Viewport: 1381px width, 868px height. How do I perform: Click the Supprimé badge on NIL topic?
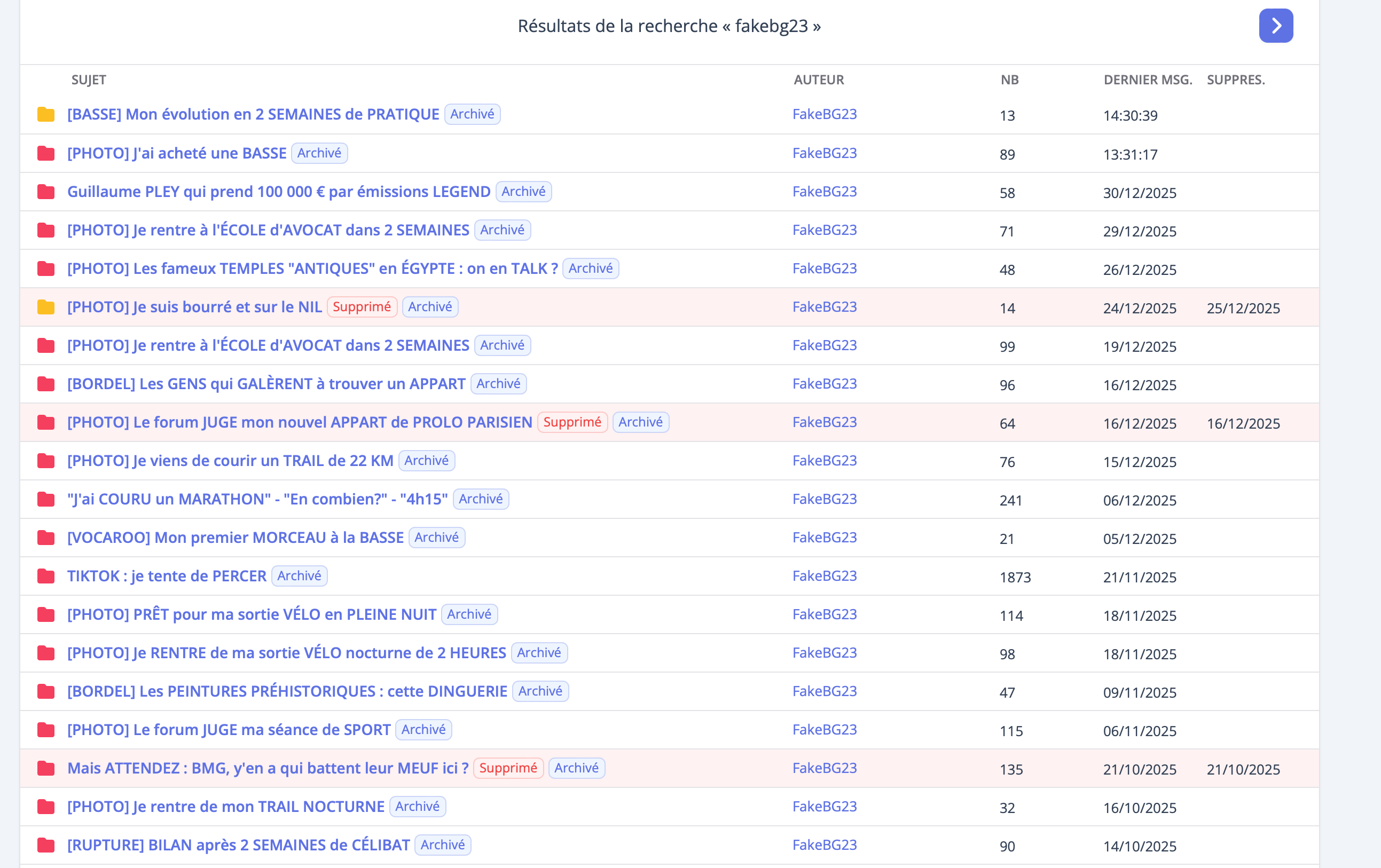point(362,307)
